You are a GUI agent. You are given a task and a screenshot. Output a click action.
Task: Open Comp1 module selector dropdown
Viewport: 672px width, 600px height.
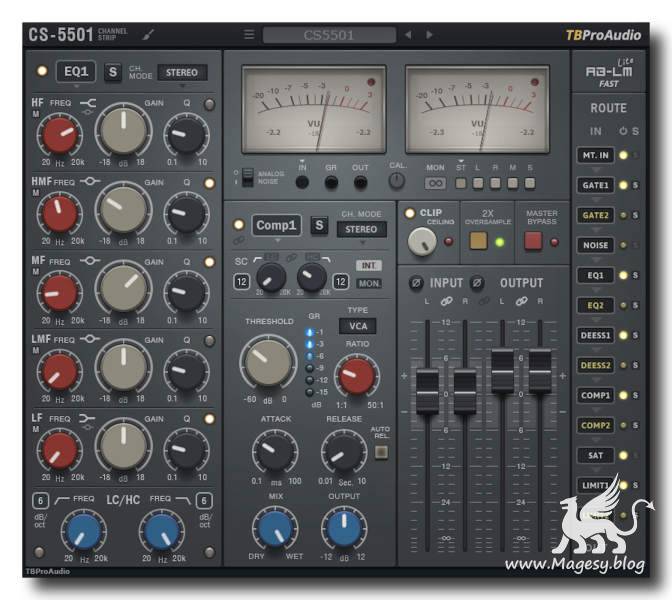276,225
